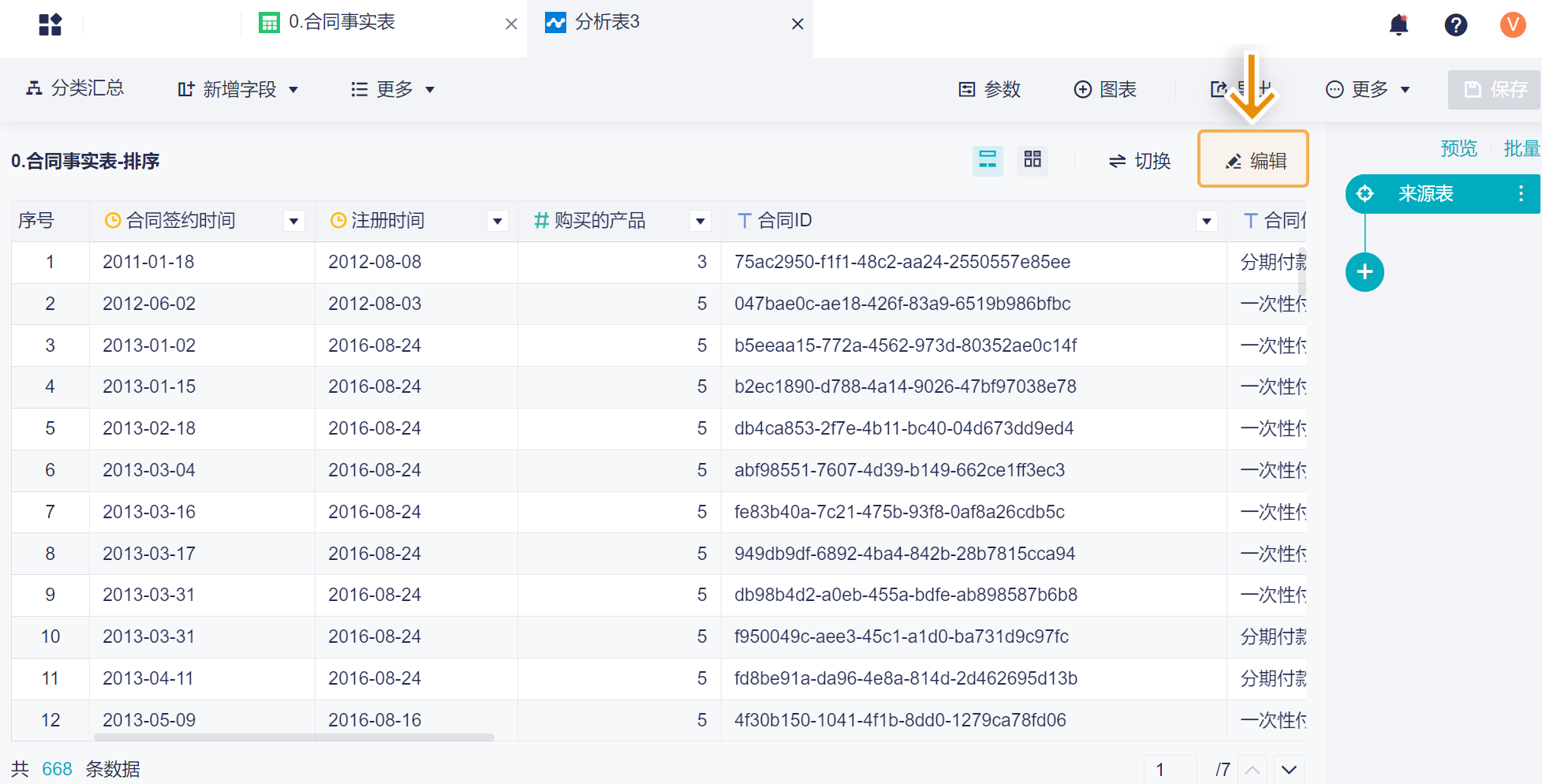Open the help question mark icon

(x=1455, y=24)
